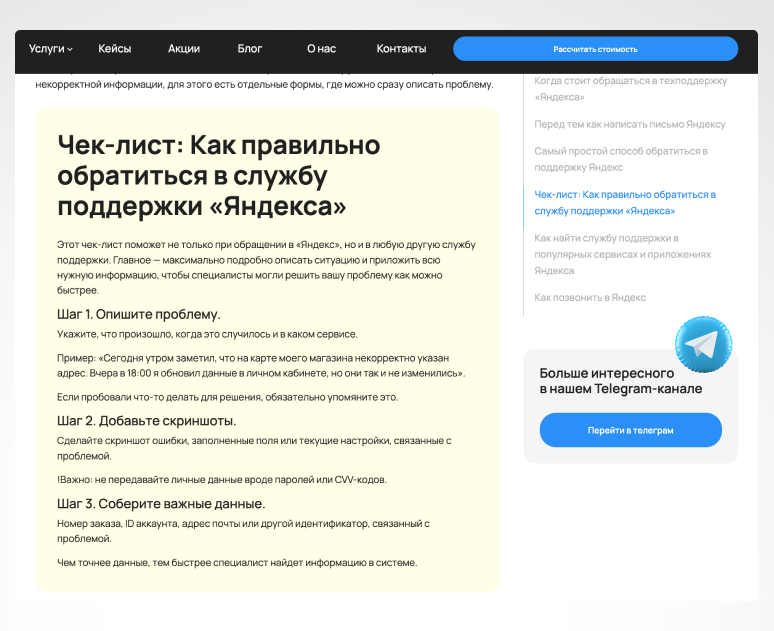The image size is (774, 631).
Task: Jump to 'Когда стоит обращаться в техподдержку' section
Action: [630, 89]
